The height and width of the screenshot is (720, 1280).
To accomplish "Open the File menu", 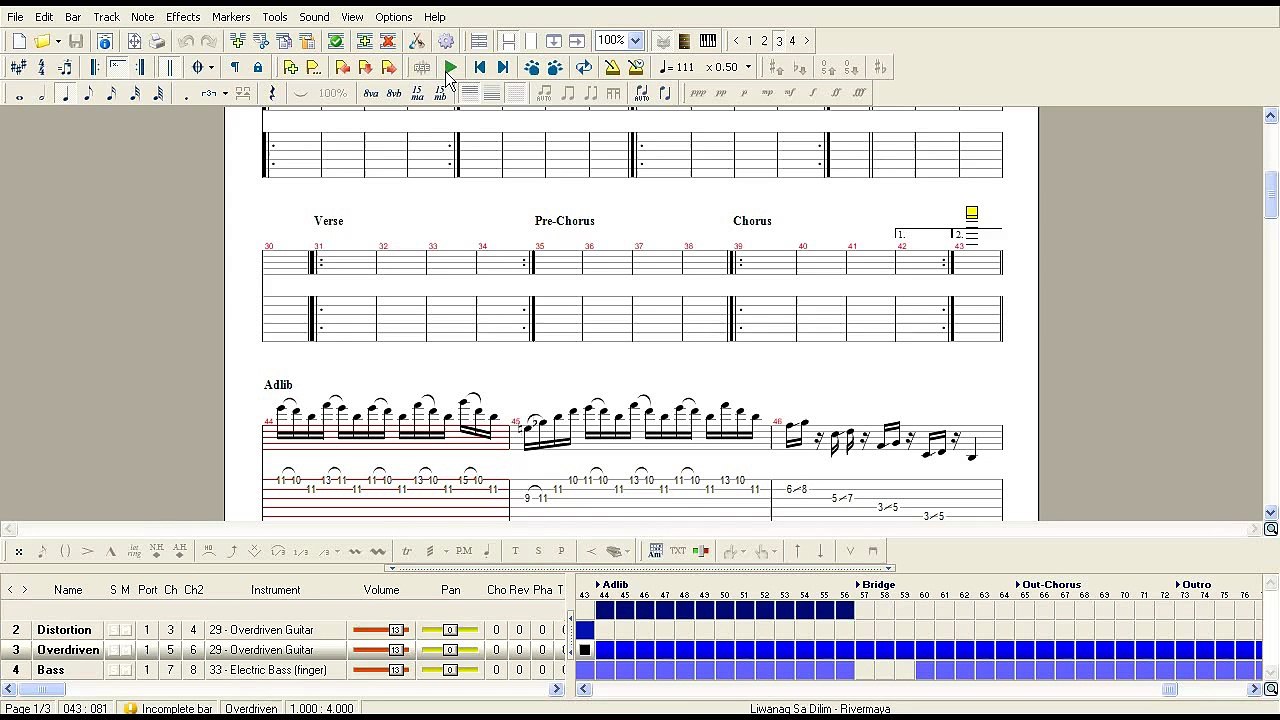I will 15,17.
